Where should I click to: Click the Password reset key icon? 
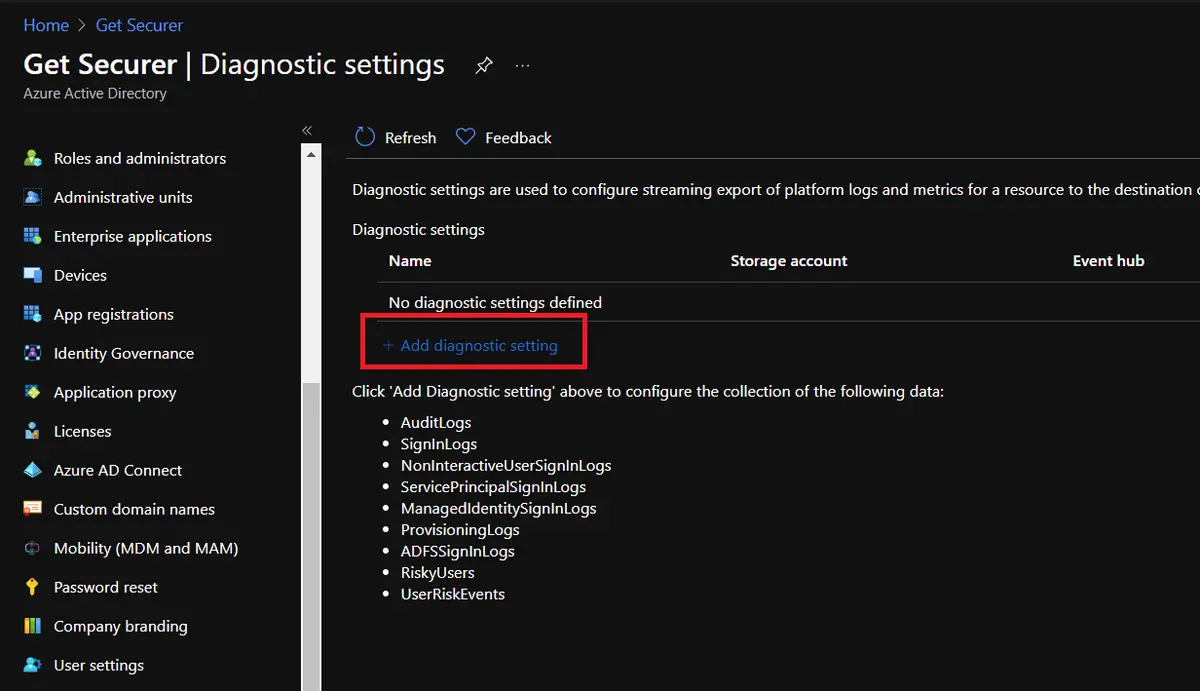click(33, 587)
